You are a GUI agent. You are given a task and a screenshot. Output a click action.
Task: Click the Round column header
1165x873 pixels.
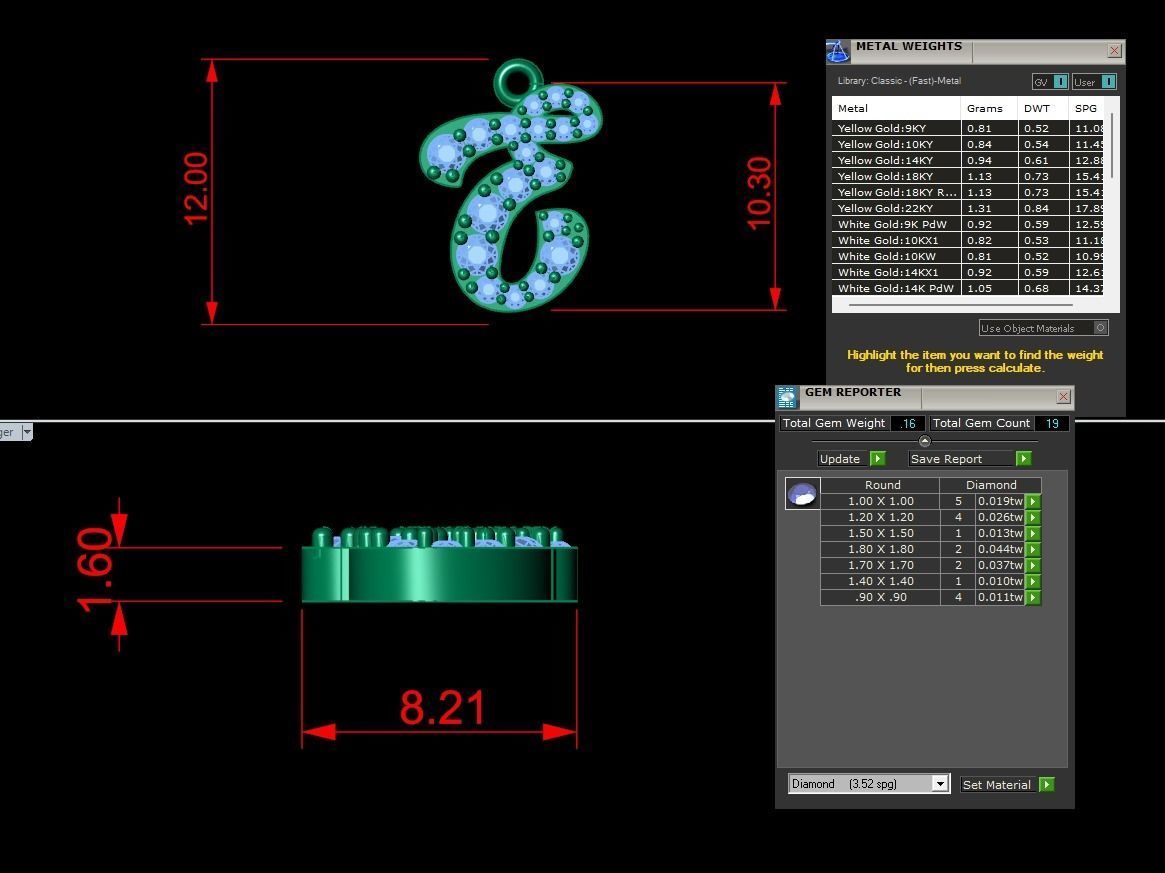(882, 485)
